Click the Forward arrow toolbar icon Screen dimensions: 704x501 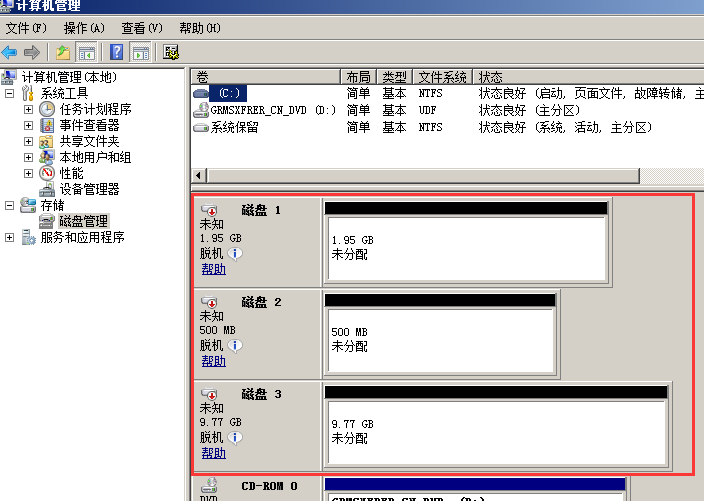(x=31, y=53)
